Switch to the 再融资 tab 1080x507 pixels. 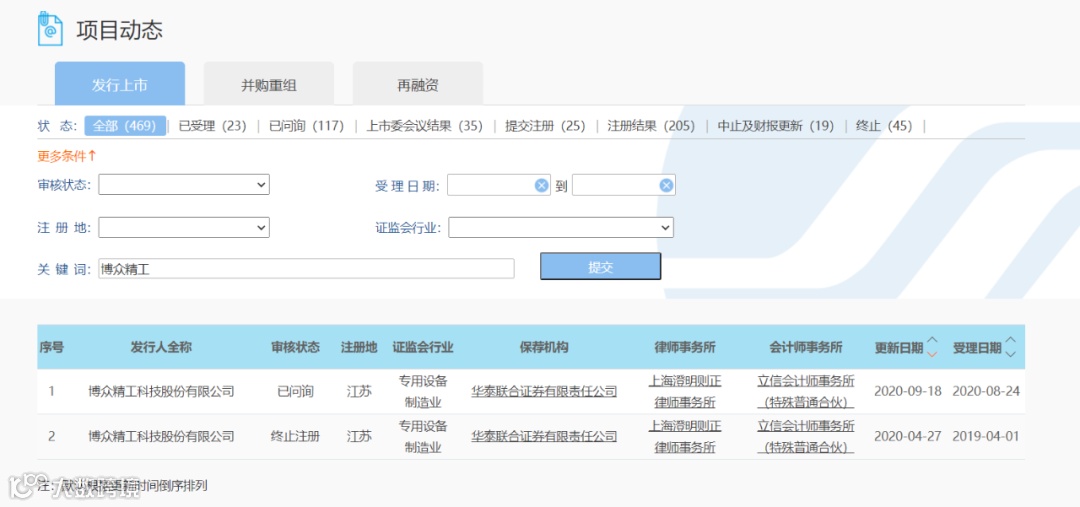[418, 85]
